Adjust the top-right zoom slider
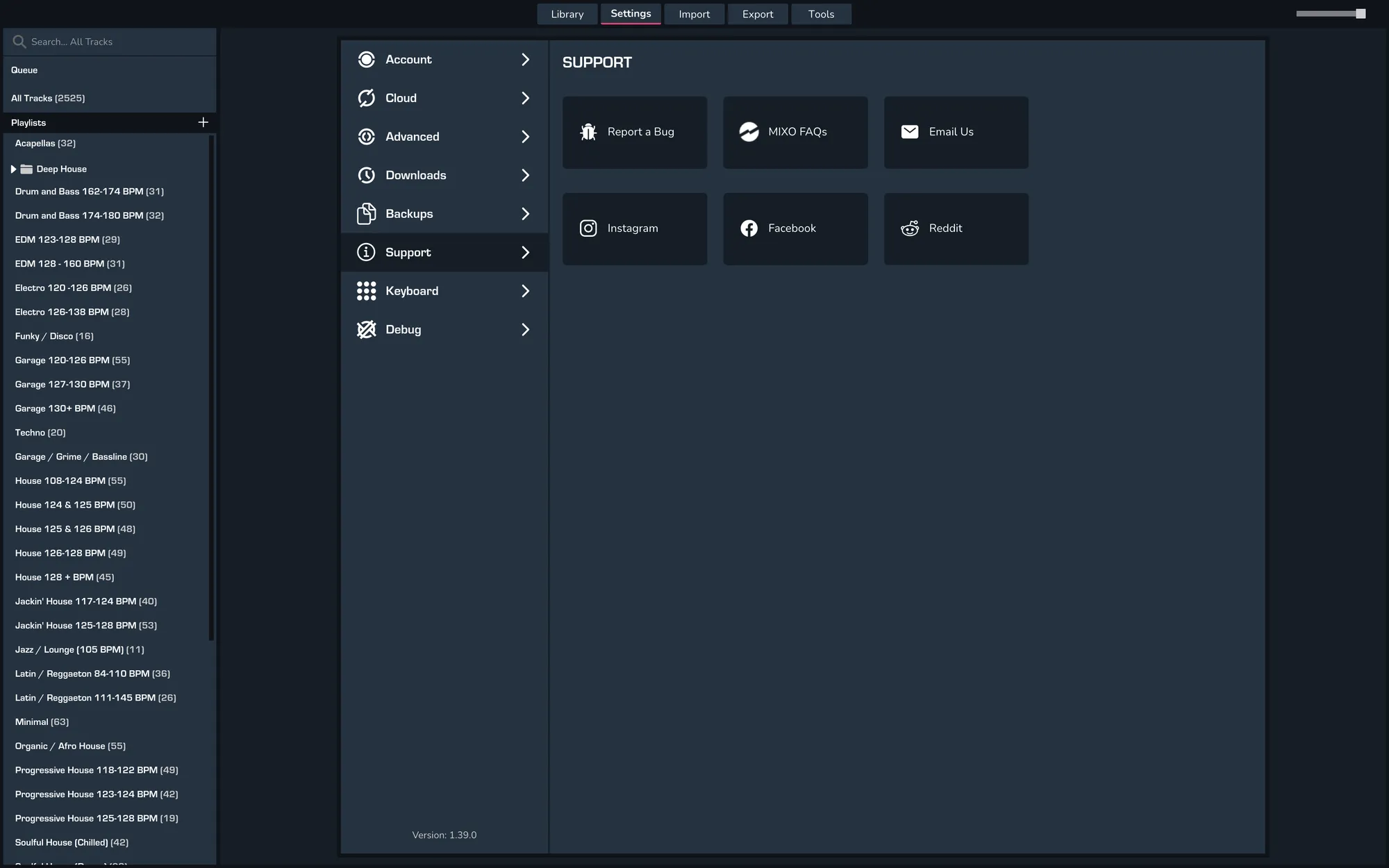The image size is (1389, 868). pos(1360,14)
